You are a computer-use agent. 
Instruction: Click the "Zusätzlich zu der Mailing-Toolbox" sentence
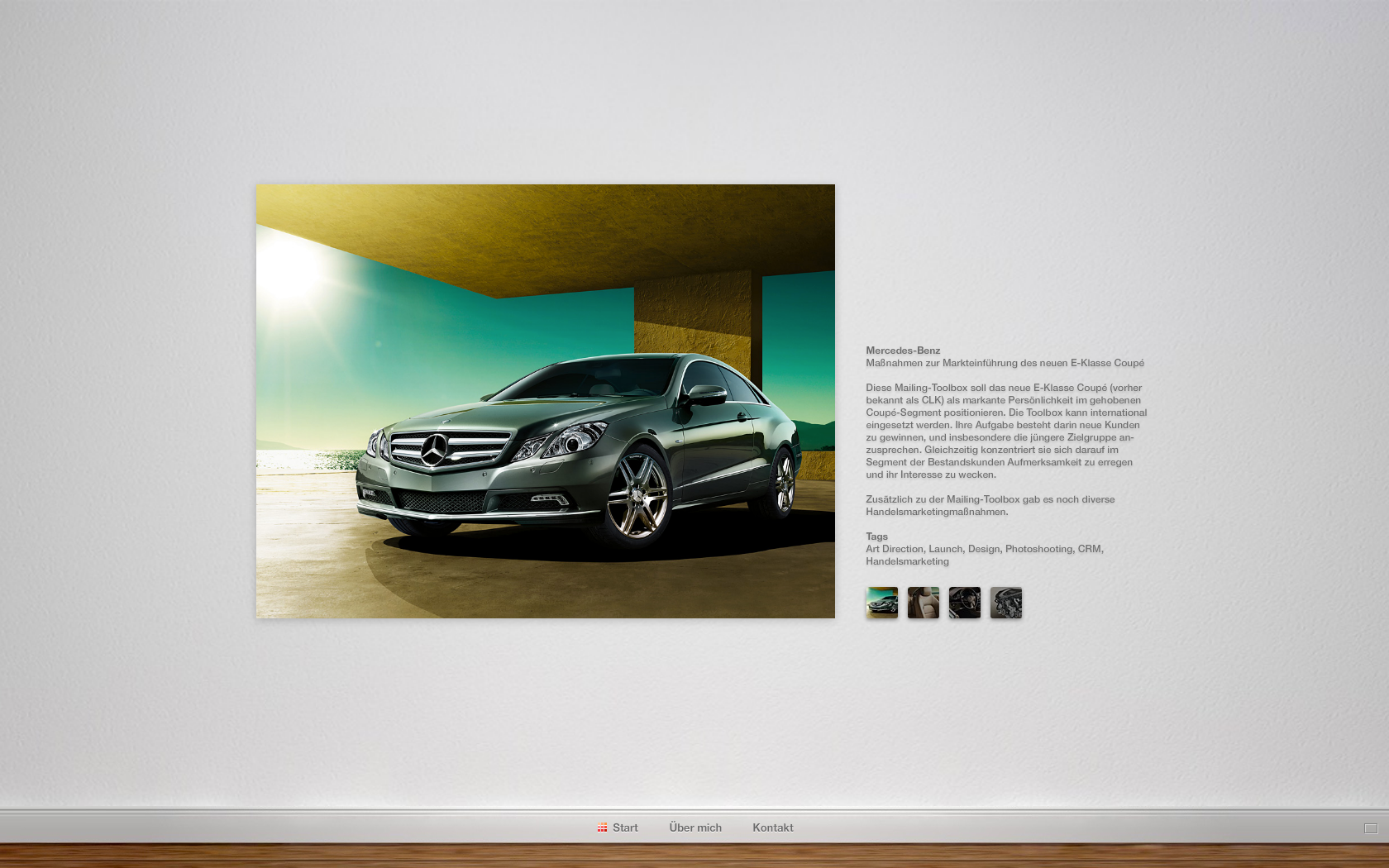(x=990, y=505)
